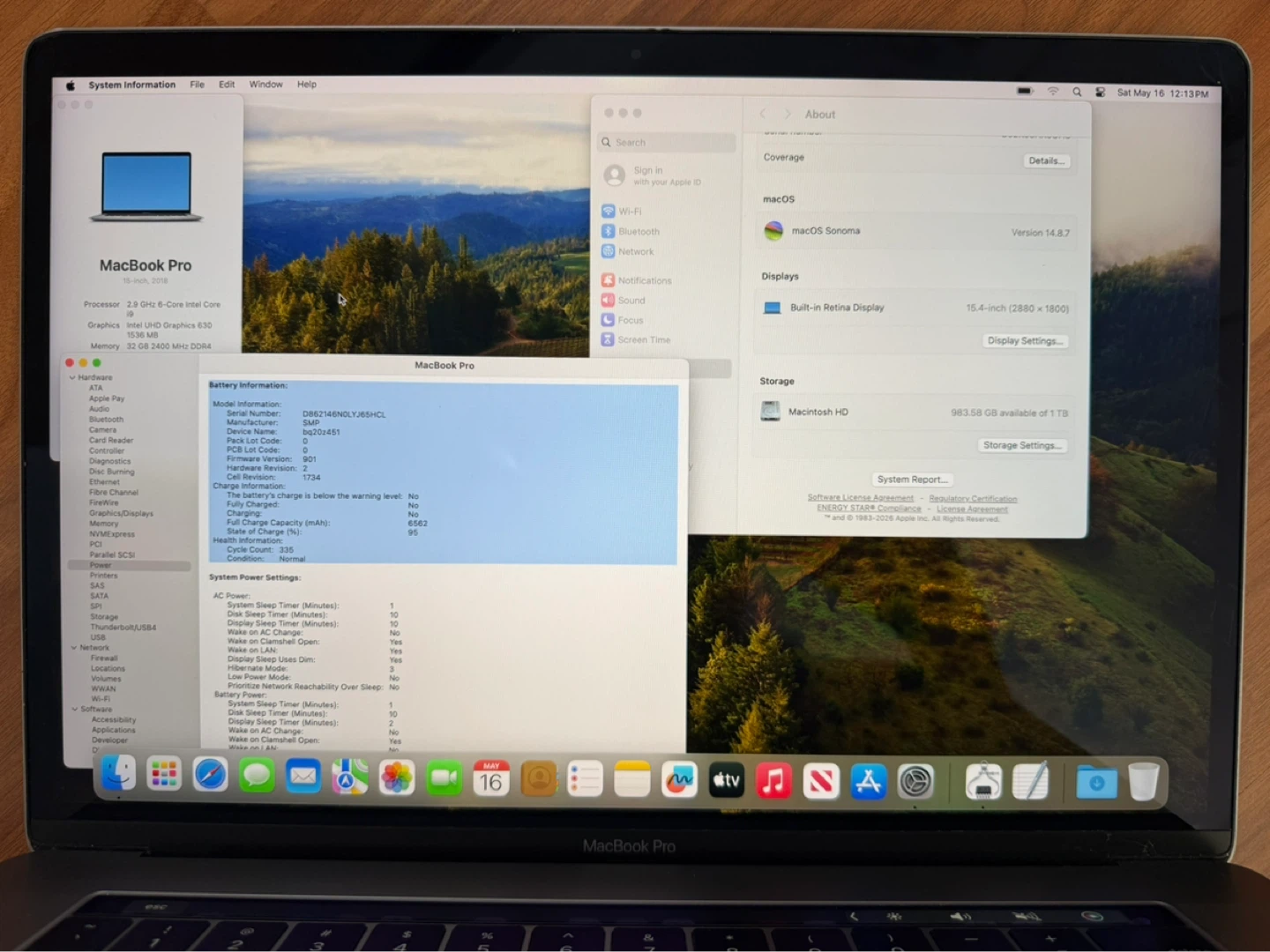Screen dimensions: 1270x952
Task: Click System Report button
Action: click(912, 480)
